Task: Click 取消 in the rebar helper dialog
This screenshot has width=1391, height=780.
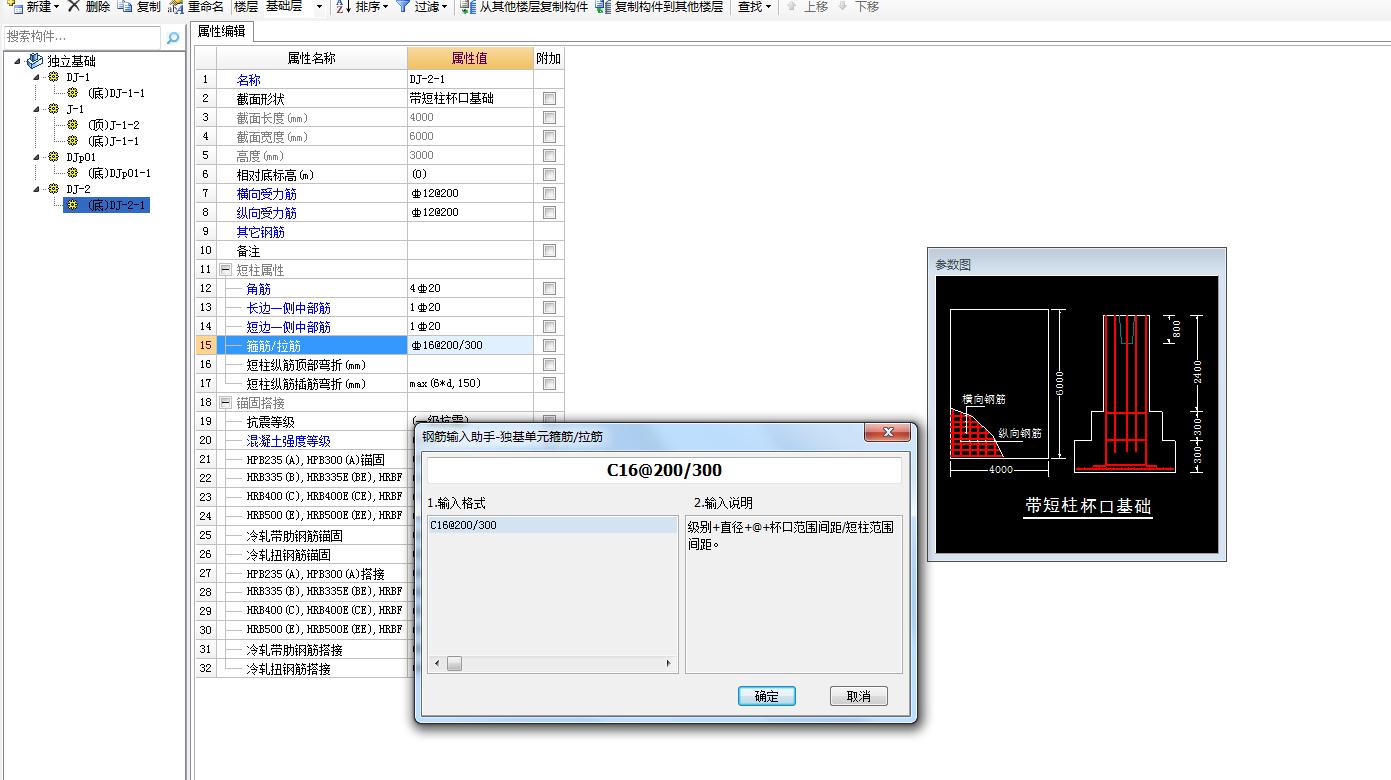Action: coord(858,696)
